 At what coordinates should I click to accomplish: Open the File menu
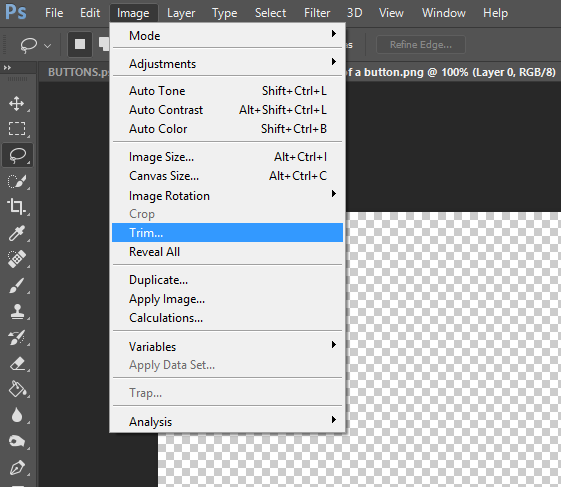[x=54, y=13]
